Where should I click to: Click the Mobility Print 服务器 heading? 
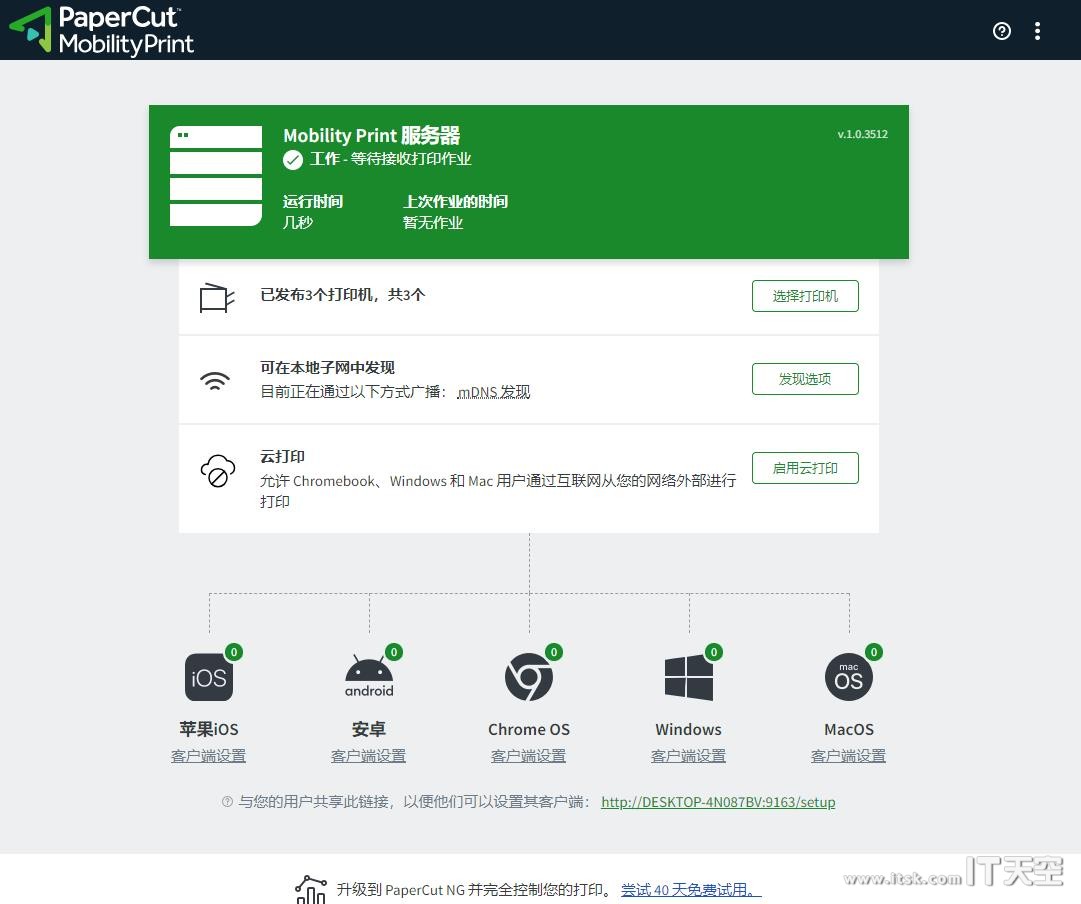click(x=372, y=135)
